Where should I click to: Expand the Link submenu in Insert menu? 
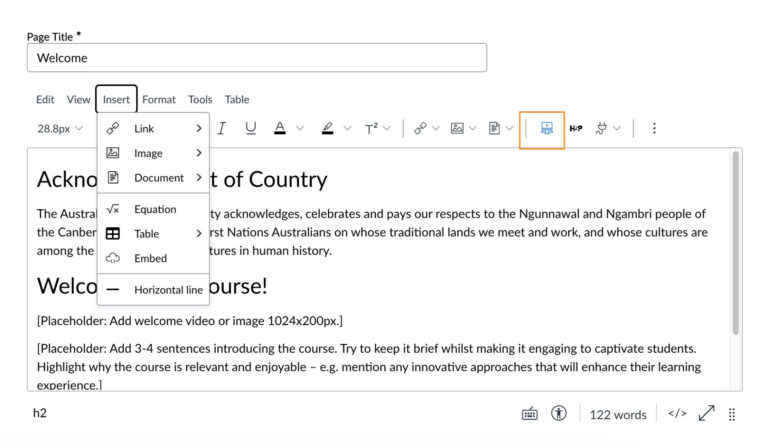point(154,129)
